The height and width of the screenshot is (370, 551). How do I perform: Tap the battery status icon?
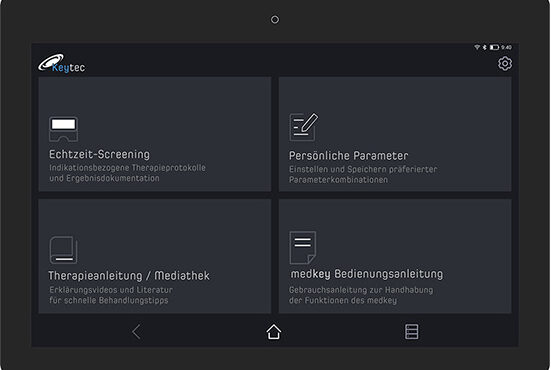click(494, 47)
